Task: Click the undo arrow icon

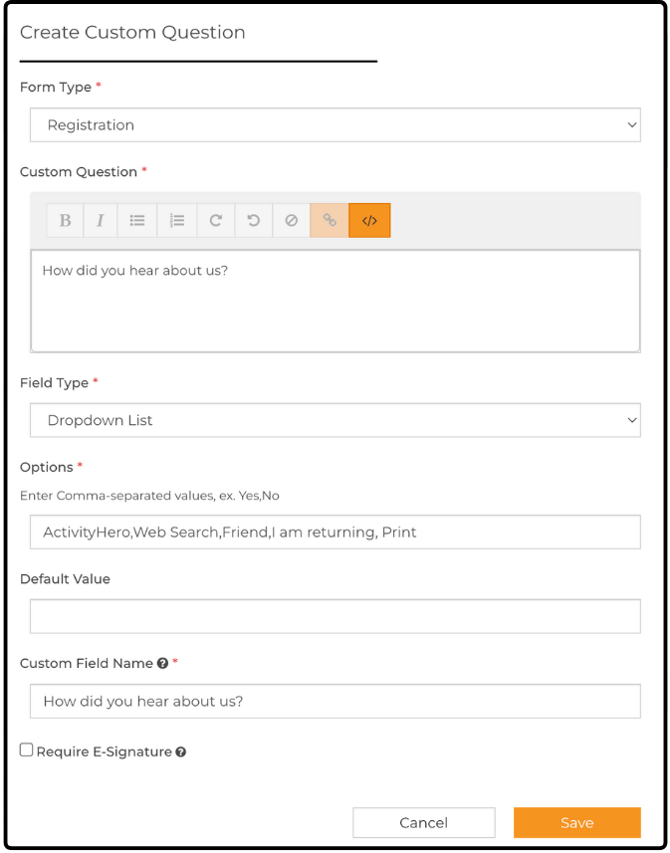Action: [x=253, y=220]
